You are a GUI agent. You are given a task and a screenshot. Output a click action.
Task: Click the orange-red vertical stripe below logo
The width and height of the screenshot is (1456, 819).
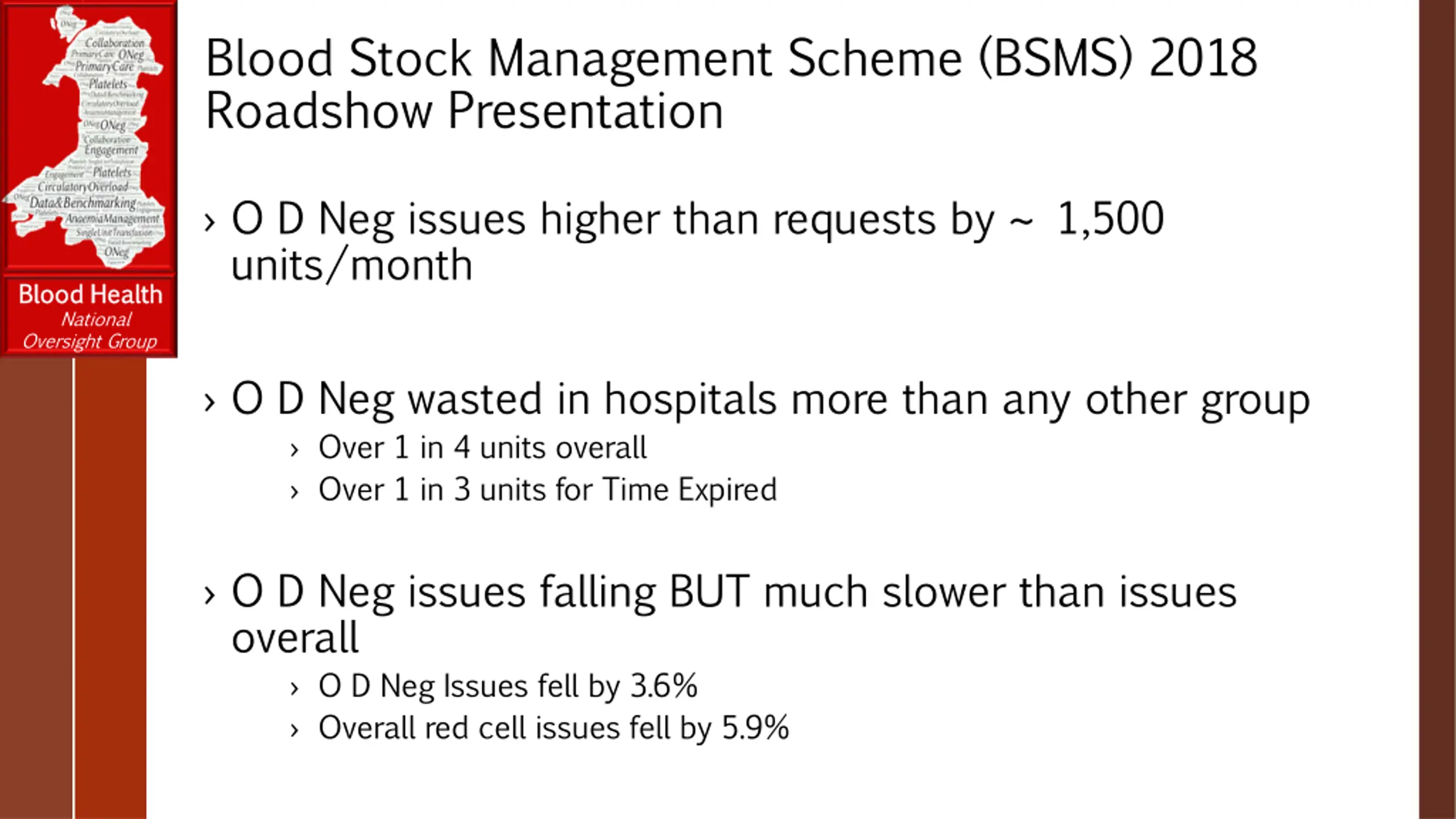coord(110,588)
